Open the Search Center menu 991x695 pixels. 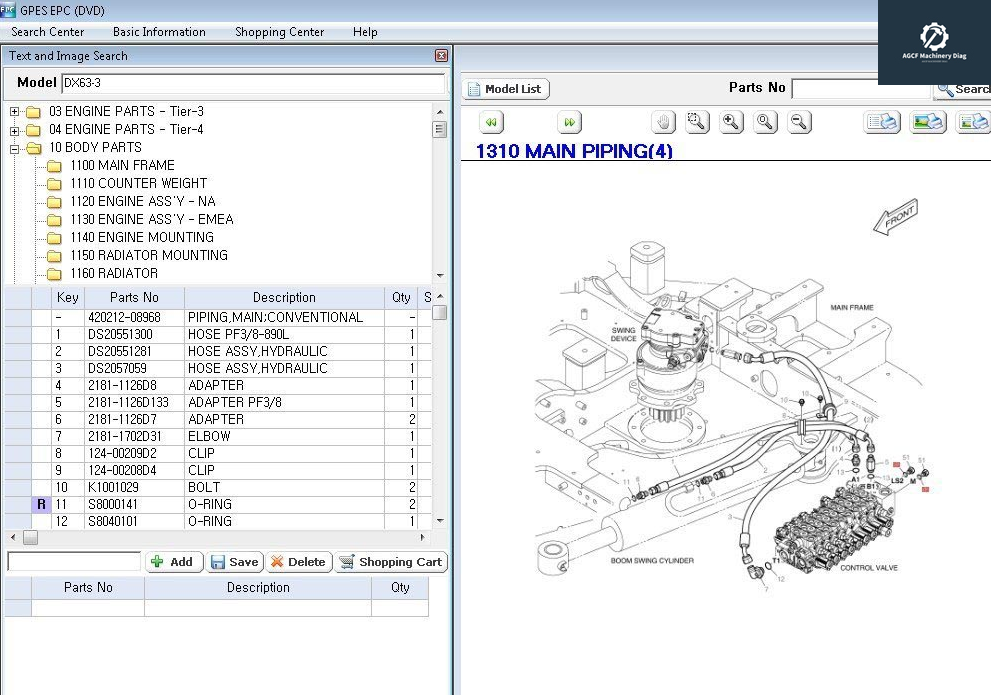point(47,32)
